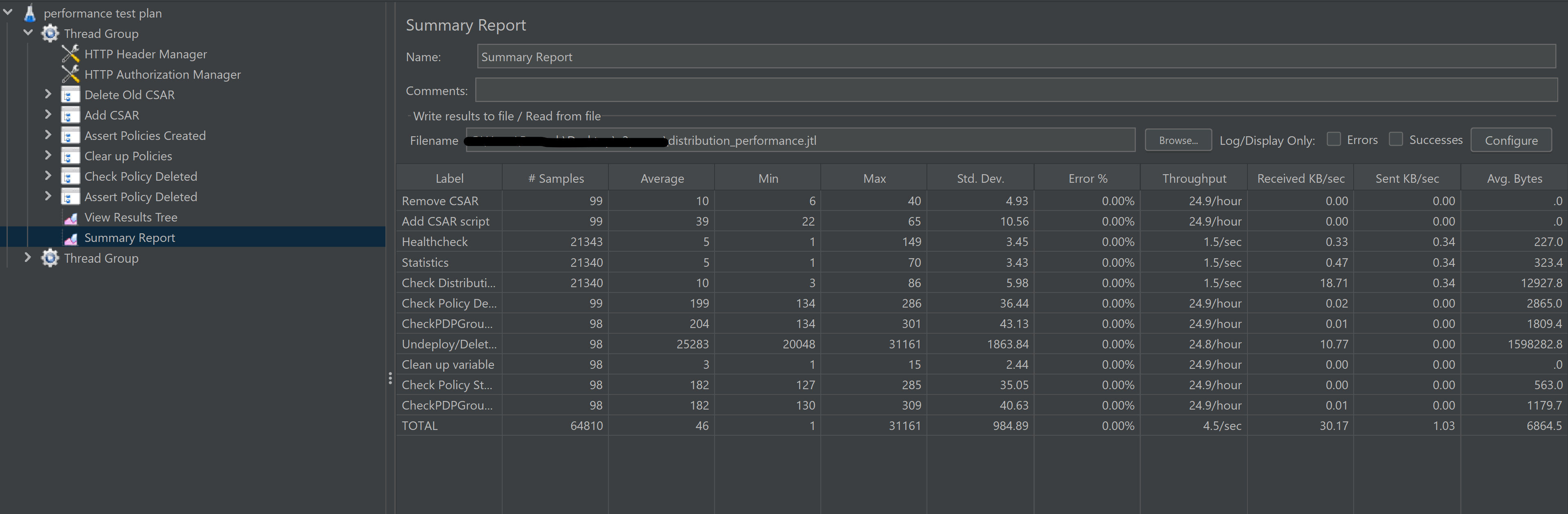Image resolution: width=1568 pixels, height=514 pixels.
Task: Click the Browse... button
Action: 1178,140
